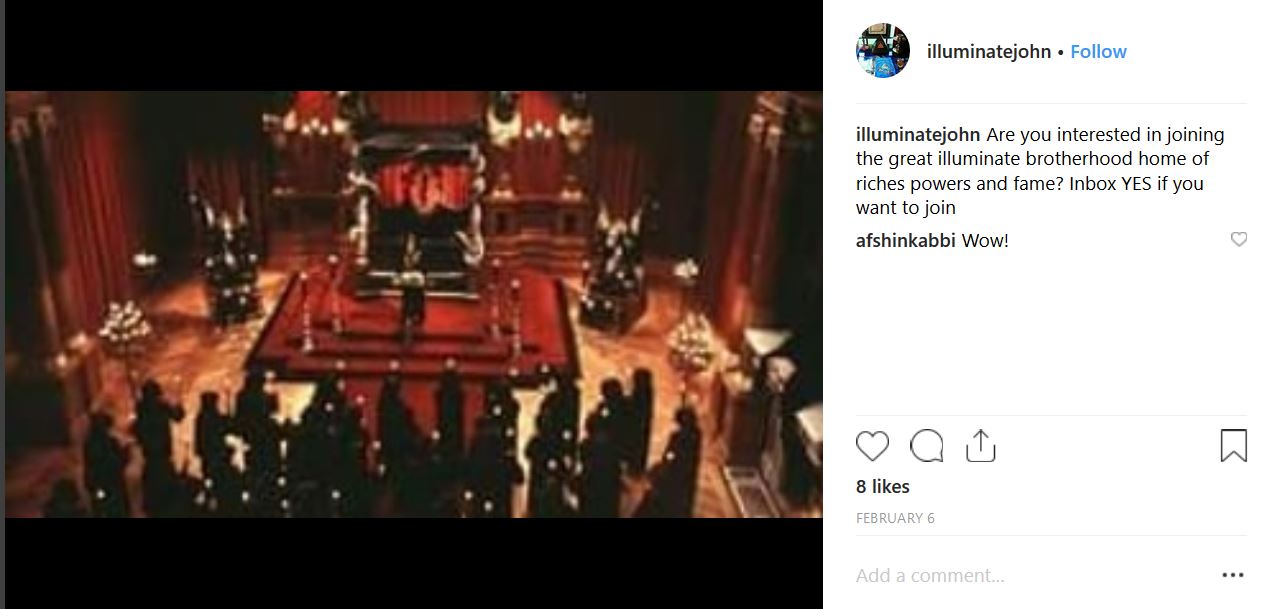Open illuminatejohn's profile picture avatar
Viewport: 1277px width, 609px height.
click(882, 51)
